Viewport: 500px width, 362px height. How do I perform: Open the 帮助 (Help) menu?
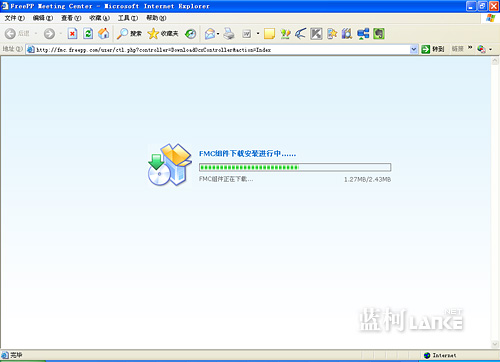[x=156, y=18]
